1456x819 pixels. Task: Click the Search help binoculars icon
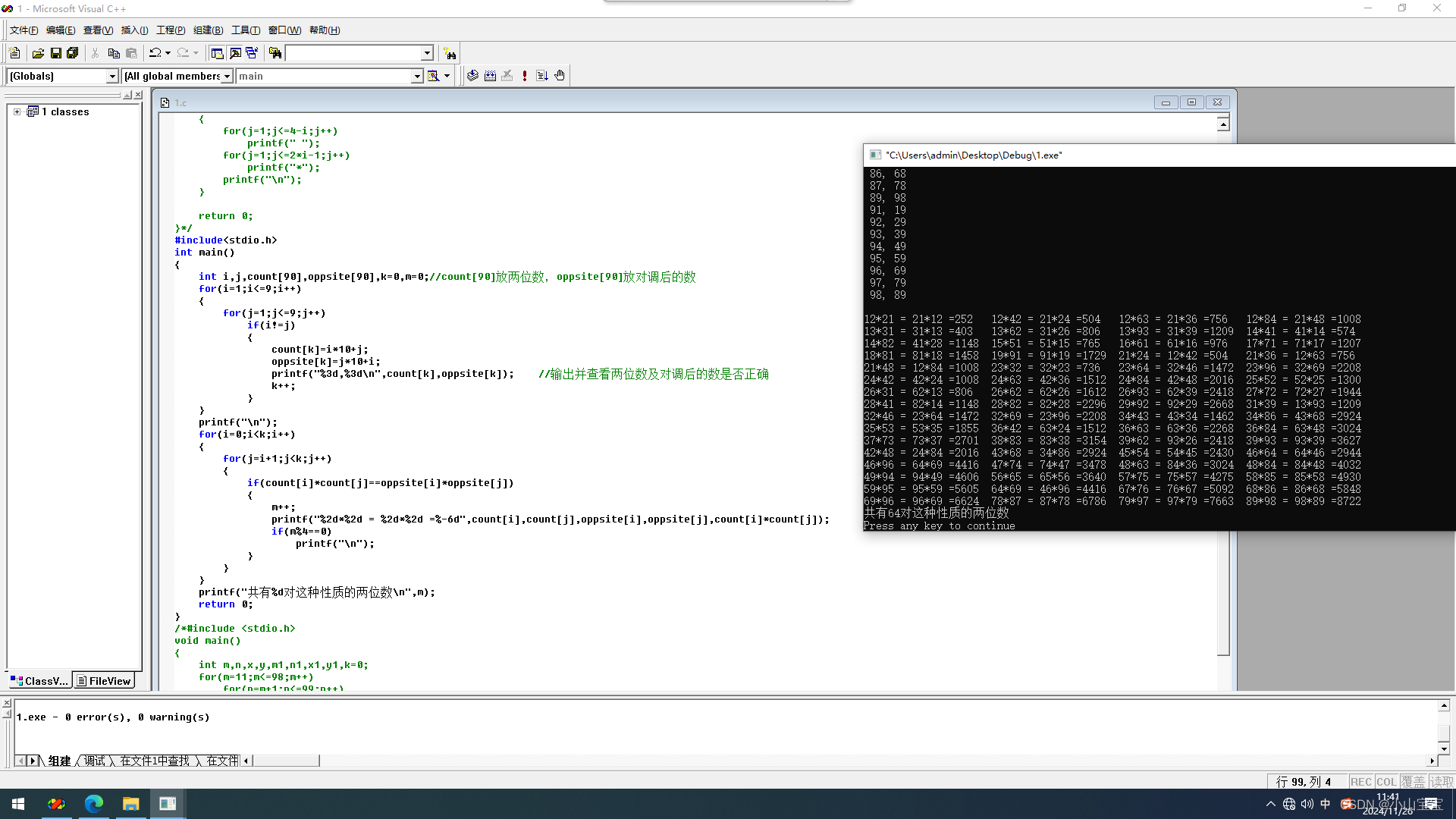pyautogui.click(x=450, y=53)
